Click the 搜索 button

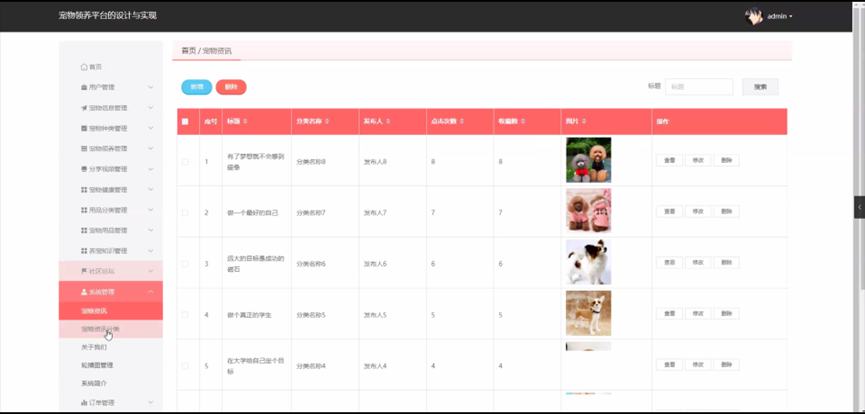pyautogui.click(x=760, y=87)
